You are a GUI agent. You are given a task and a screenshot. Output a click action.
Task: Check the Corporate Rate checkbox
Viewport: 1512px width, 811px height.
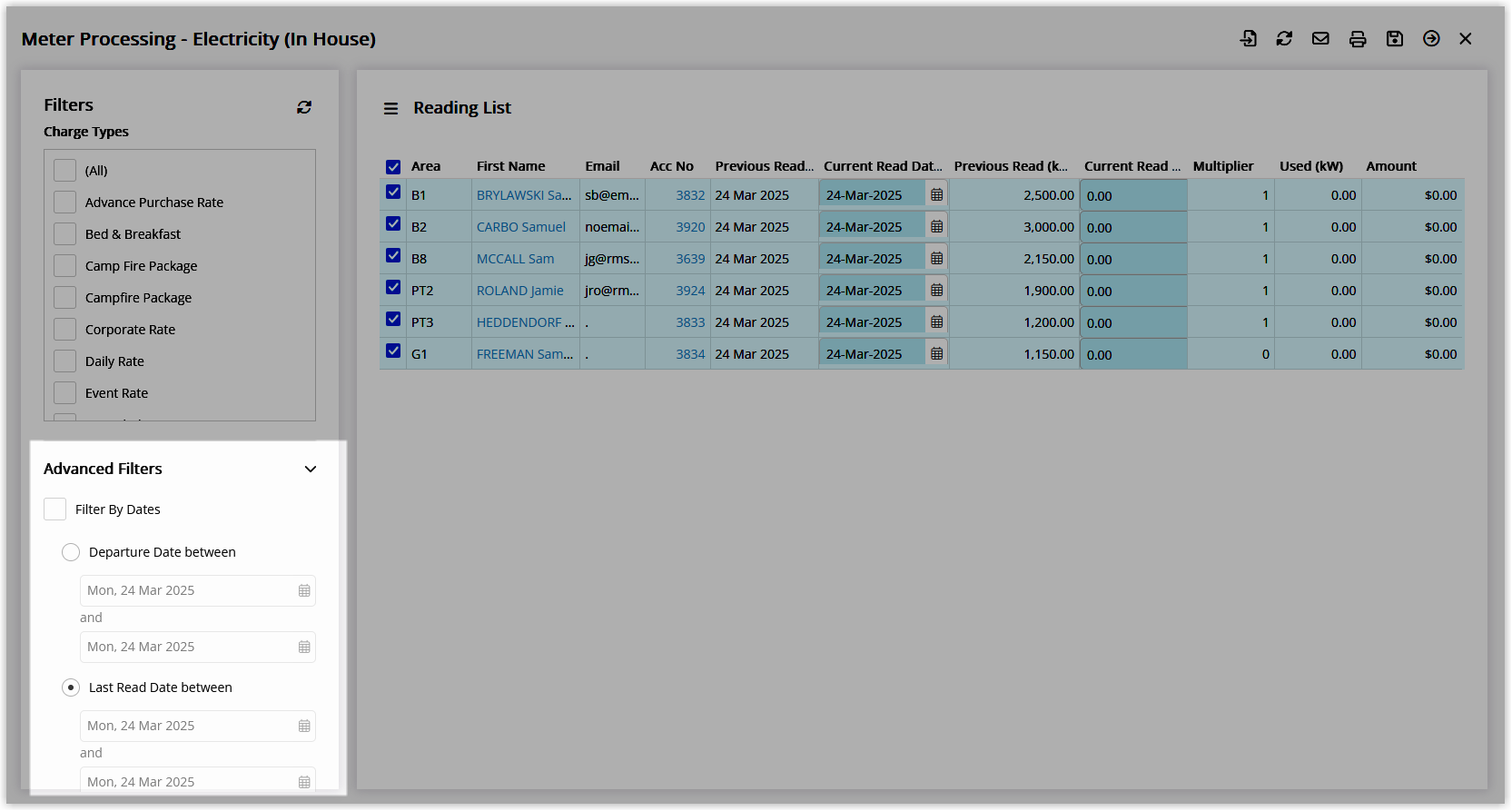coord(64,329)
